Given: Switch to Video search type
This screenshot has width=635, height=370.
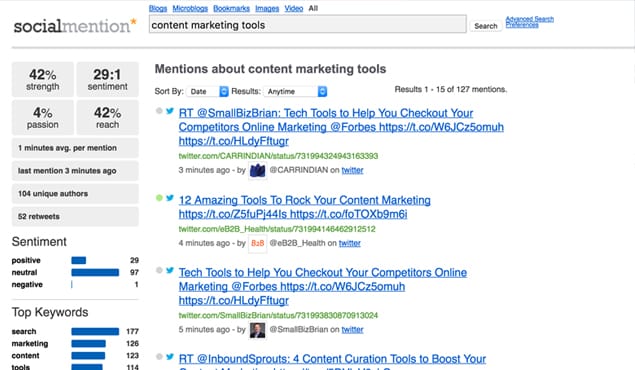Looking at the screenshot, I should (294, 9).
